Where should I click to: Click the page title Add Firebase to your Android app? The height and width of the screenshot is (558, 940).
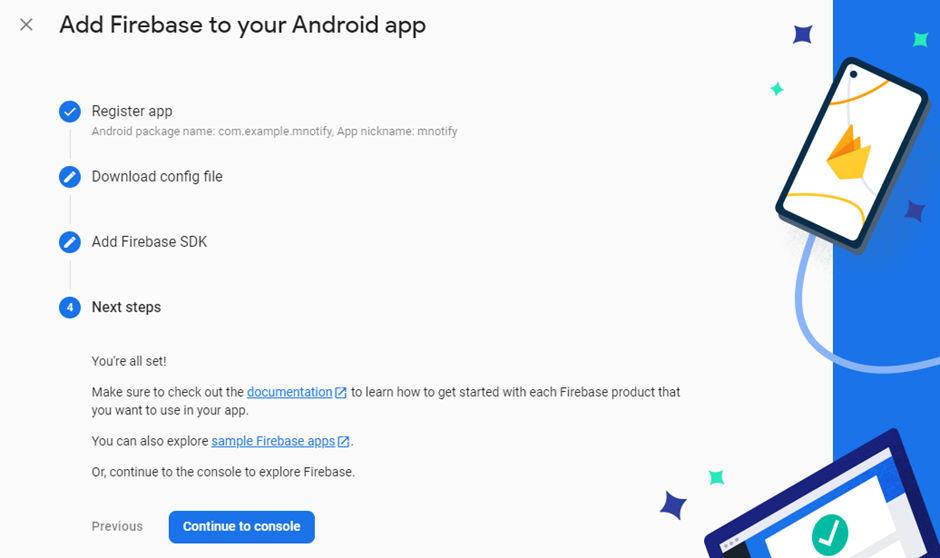(242, 25)
